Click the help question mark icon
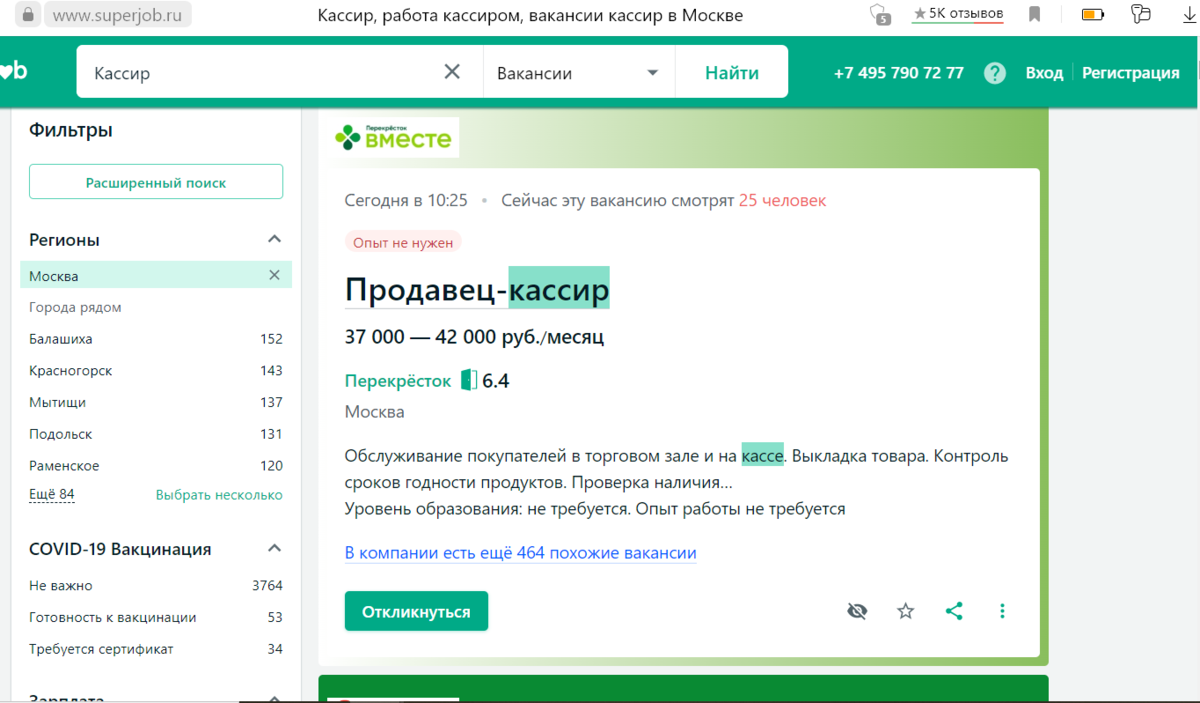This screenshot has width=1200, height=703. click(x=994, y=73)
